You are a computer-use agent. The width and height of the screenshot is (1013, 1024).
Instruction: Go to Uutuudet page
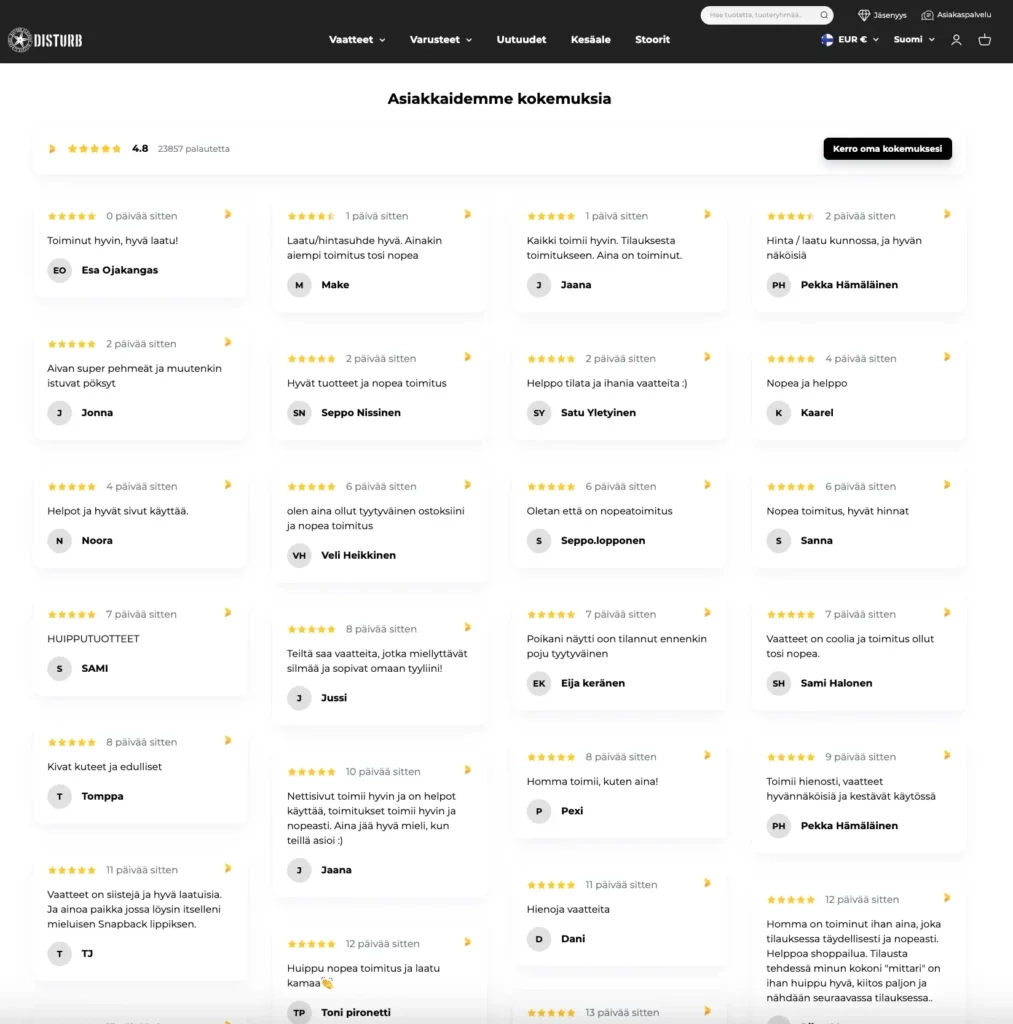pos(521,40)
